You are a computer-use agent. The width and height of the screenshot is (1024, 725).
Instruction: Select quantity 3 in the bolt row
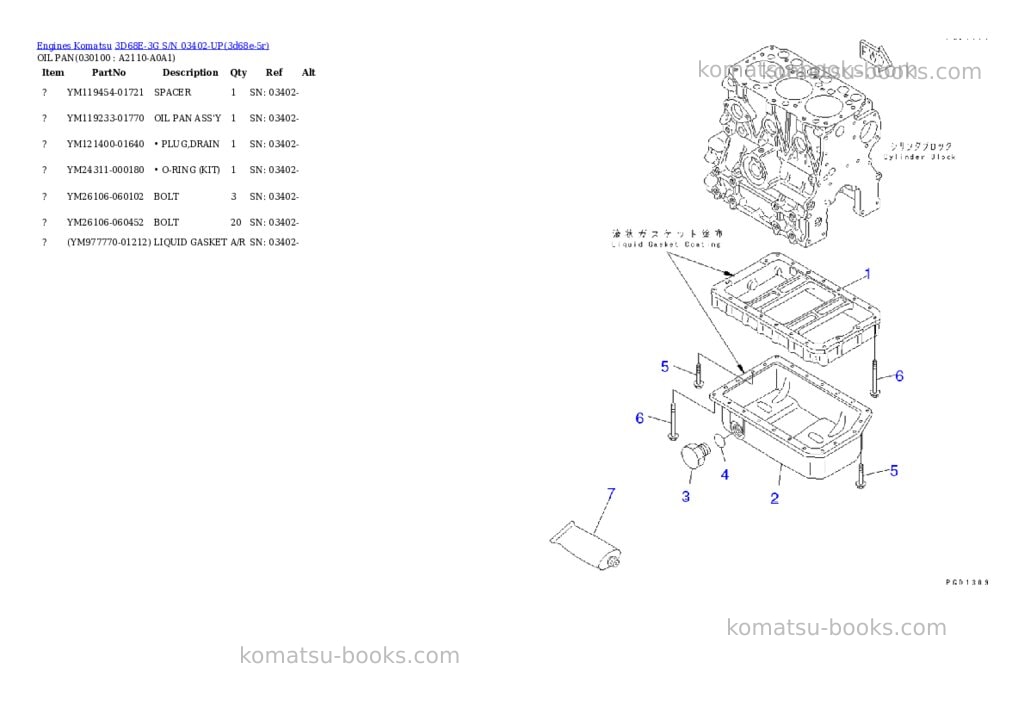point(234,197)
